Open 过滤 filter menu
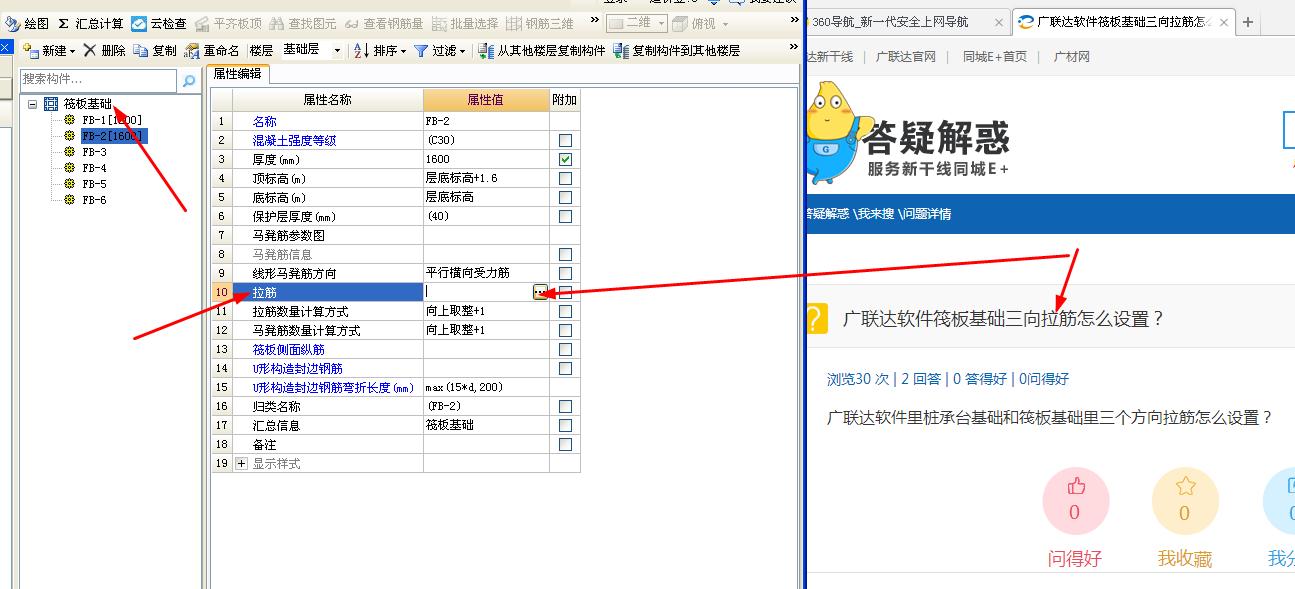 point(440,50)
